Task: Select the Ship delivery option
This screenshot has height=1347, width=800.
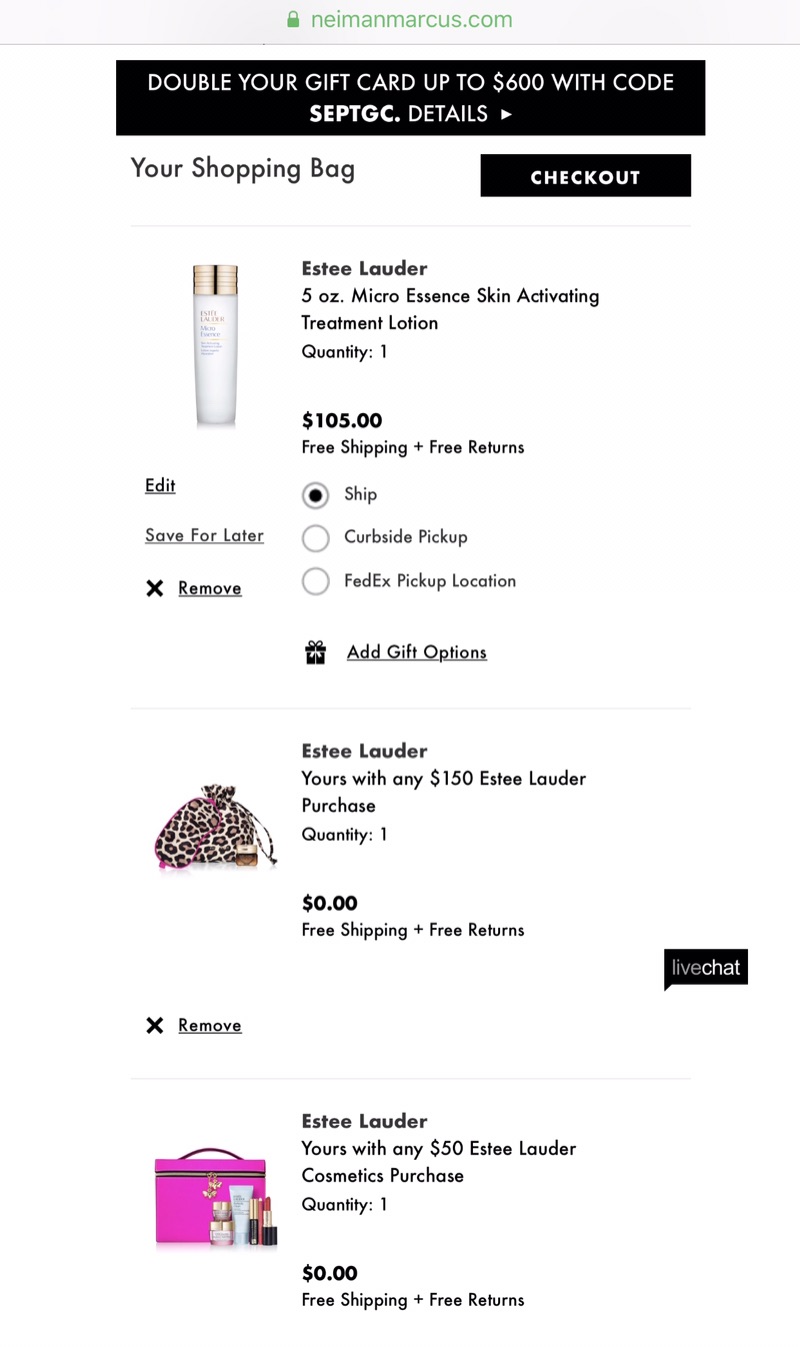Action: click(x=316, y=495)
